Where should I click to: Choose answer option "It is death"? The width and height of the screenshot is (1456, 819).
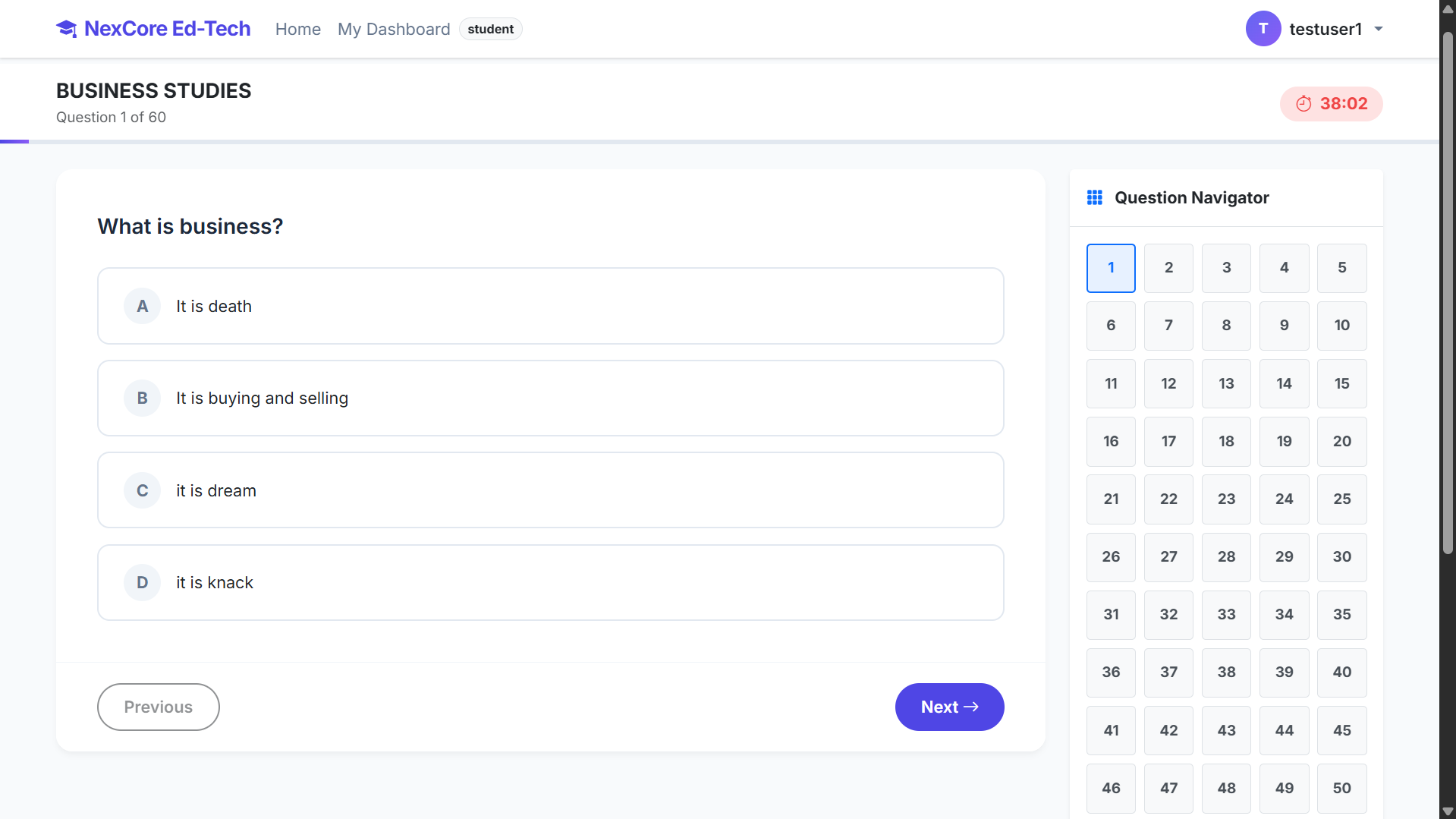[550, 307]
